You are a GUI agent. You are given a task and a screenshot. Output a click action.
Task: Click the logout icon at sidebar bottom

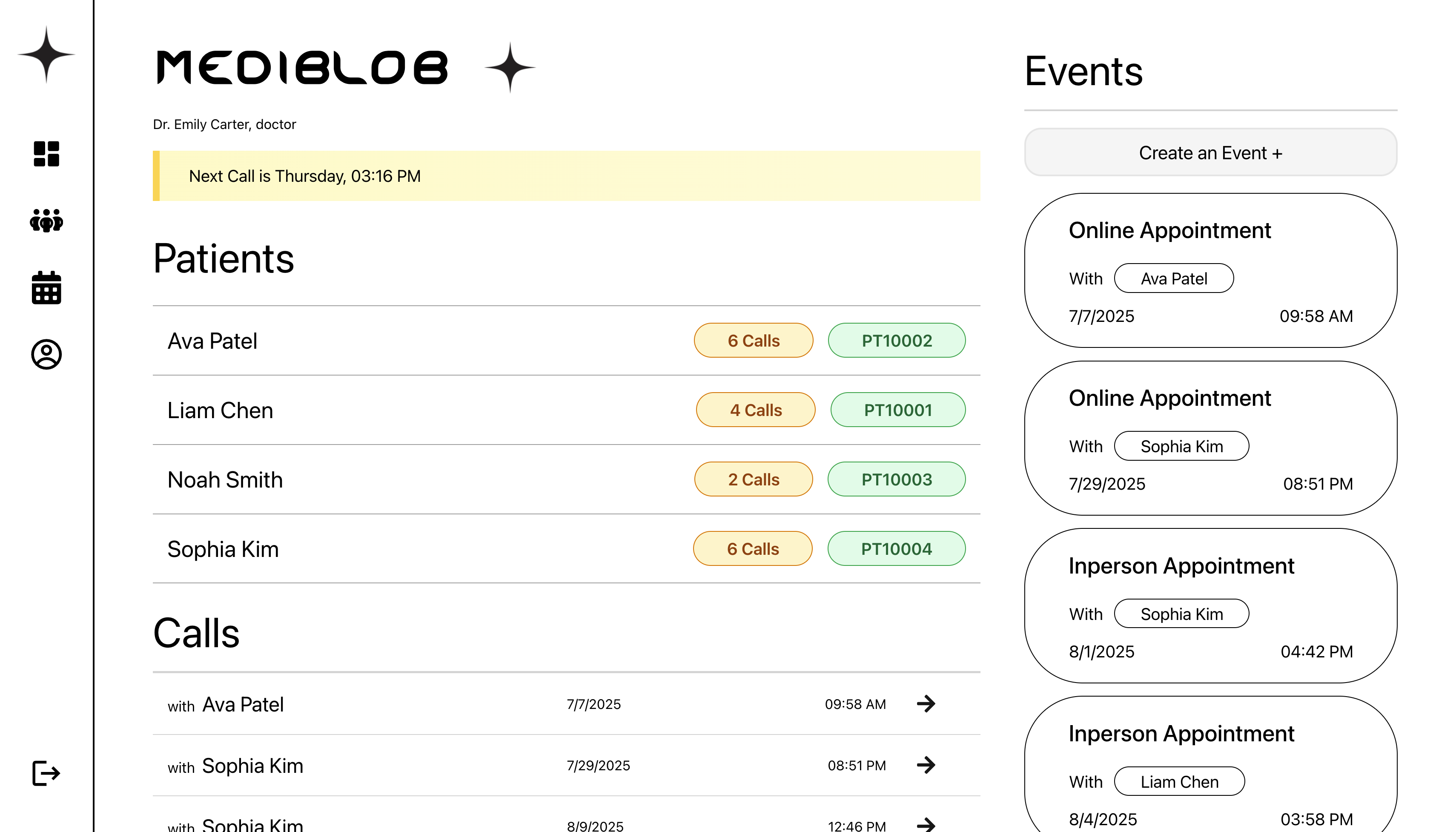pyautogui.click(x=46, y=773)
